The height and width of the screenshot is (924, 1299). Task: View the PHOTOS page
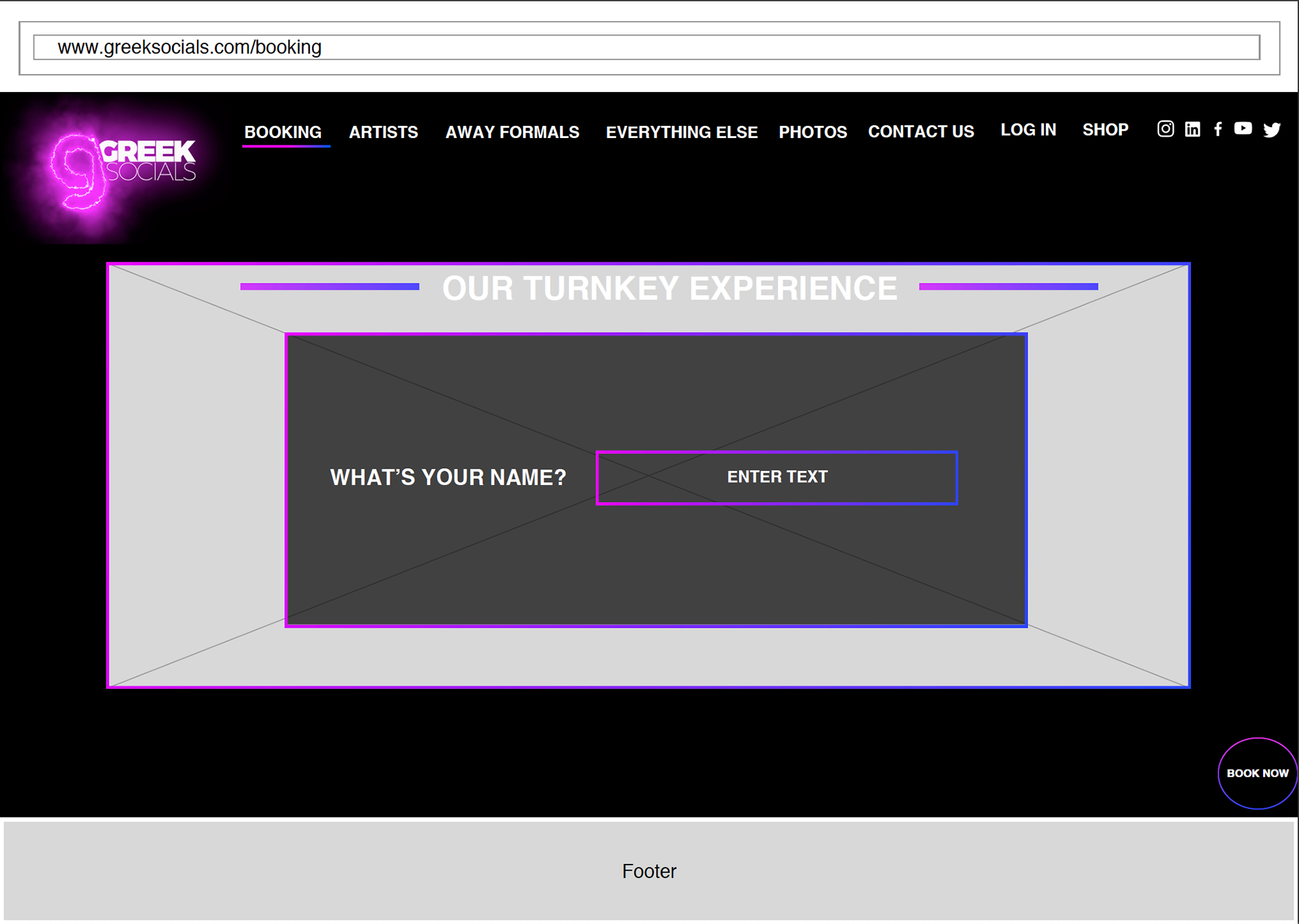813,132
